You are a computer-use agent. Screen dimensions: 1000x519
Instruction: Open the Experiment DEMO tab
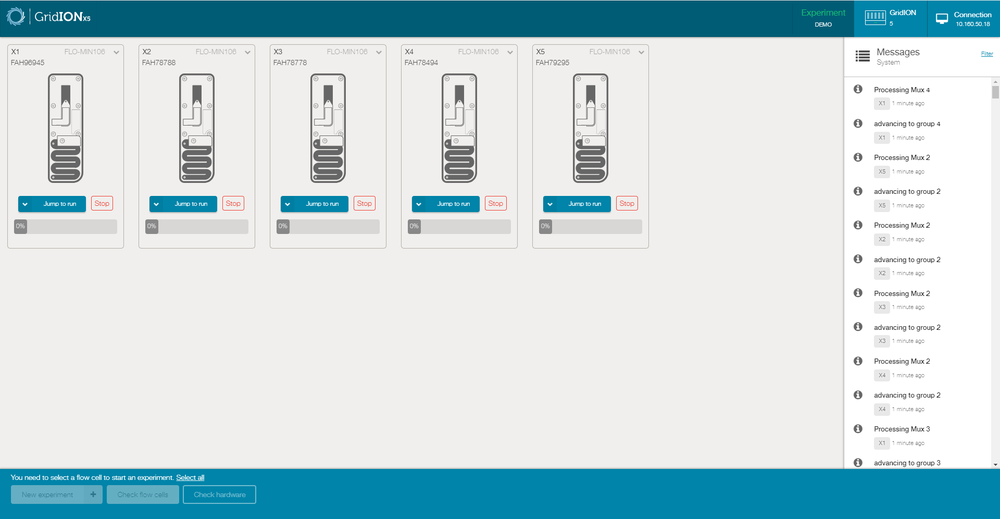[x=823, y=18]
